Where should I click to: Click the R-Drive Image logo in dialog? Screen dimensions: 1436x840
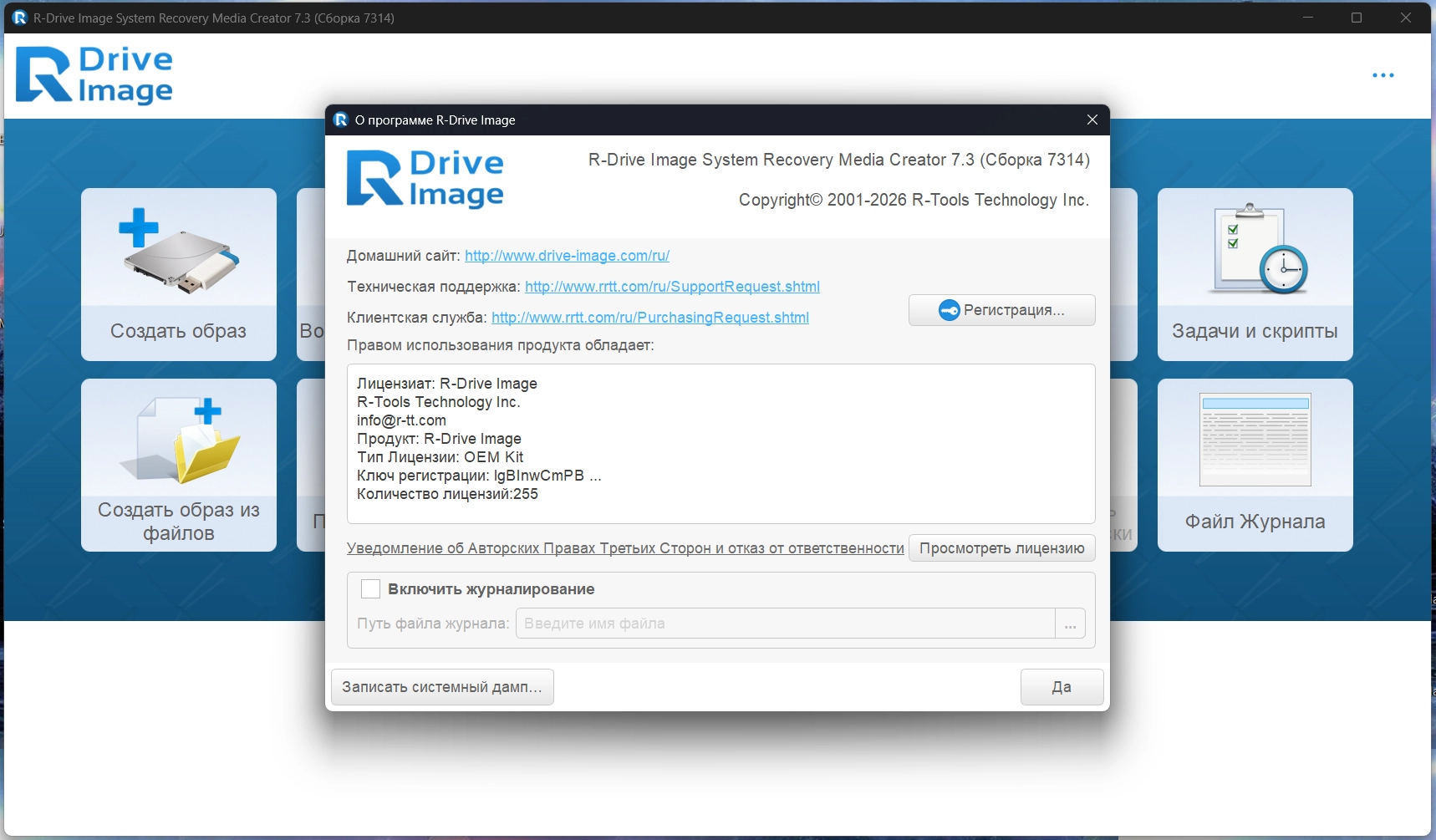[425, 178]
